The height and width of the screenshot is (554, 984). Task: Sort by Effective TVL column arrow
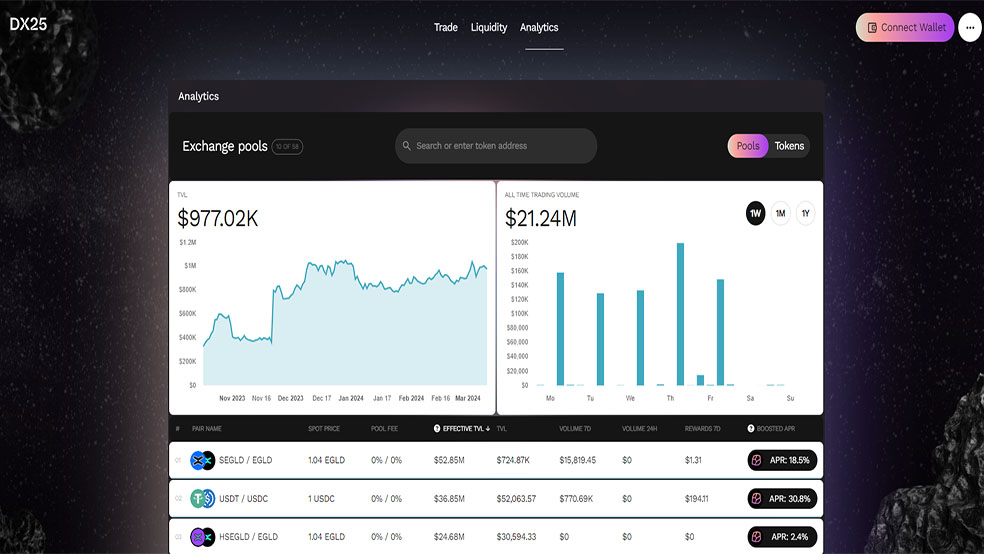tap(488, 429)
